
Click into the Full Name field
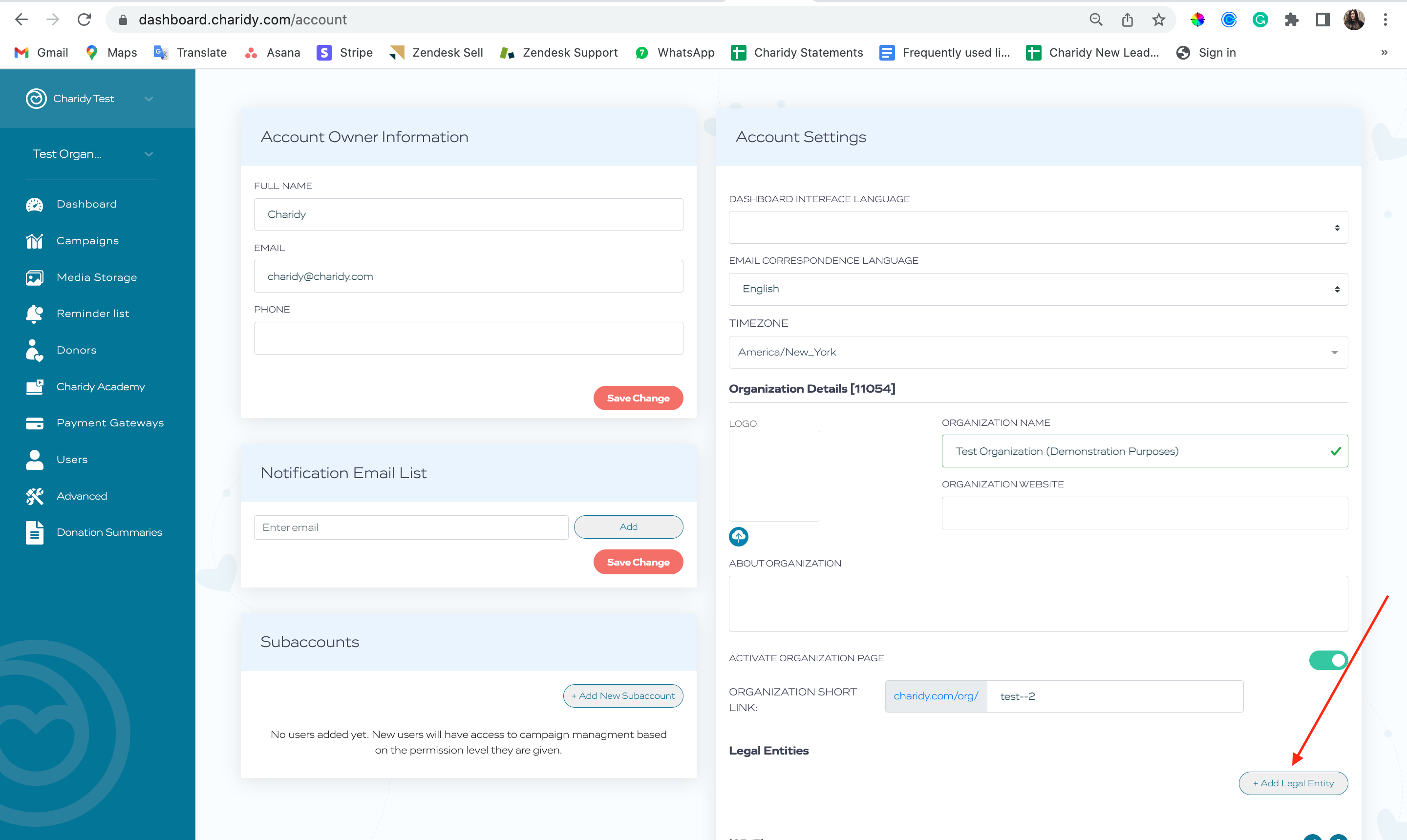click(468, 214)
